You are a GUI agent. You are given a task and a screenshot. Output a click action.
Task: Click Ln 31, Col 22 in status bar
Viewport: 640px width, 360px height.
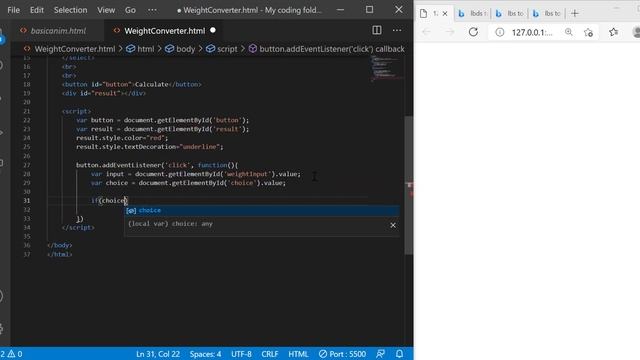click(x=158, y=354)
